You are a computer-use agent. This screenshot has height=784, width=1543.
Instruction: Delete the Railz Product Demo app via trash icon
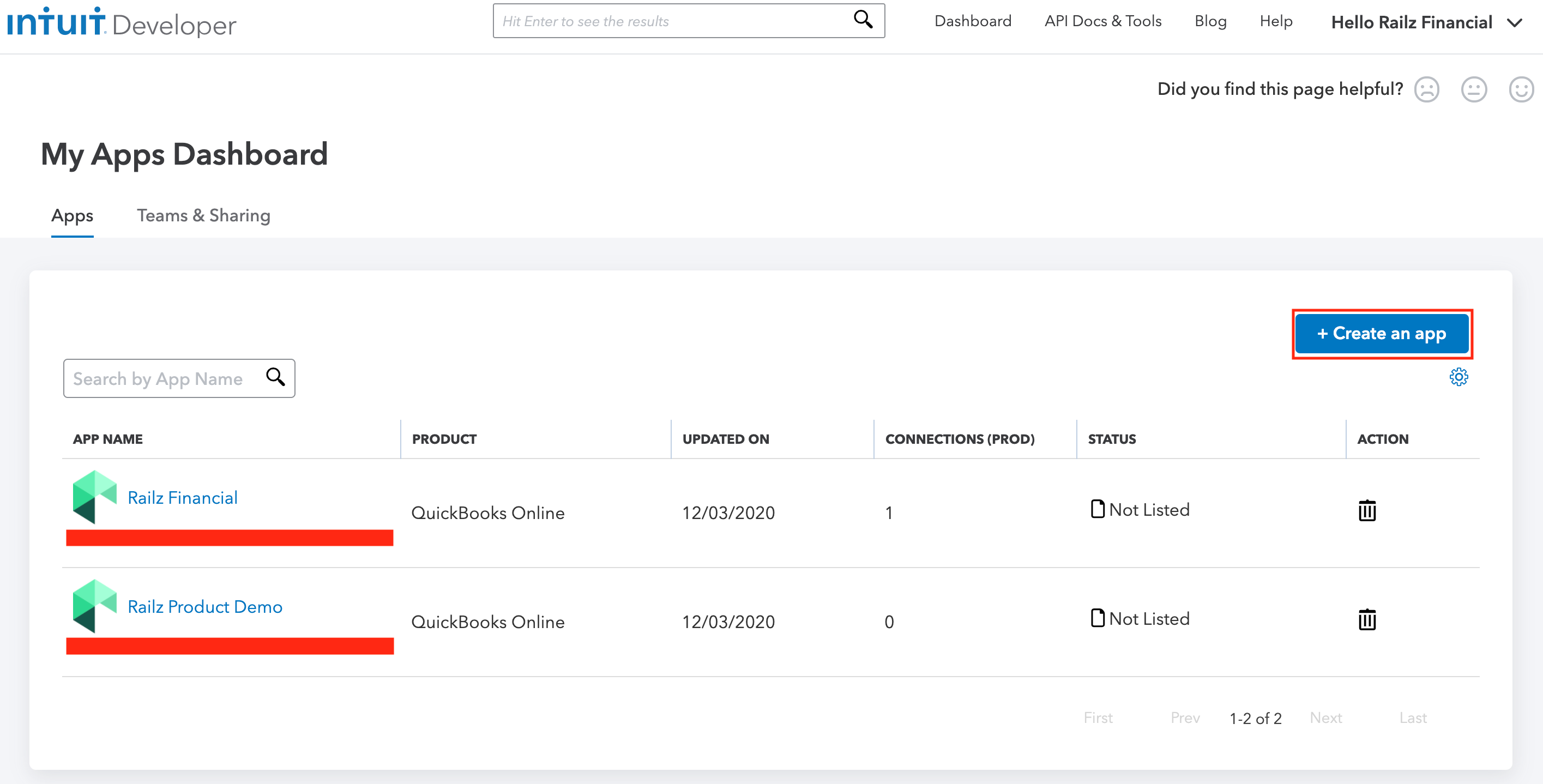coord(1366,619)
